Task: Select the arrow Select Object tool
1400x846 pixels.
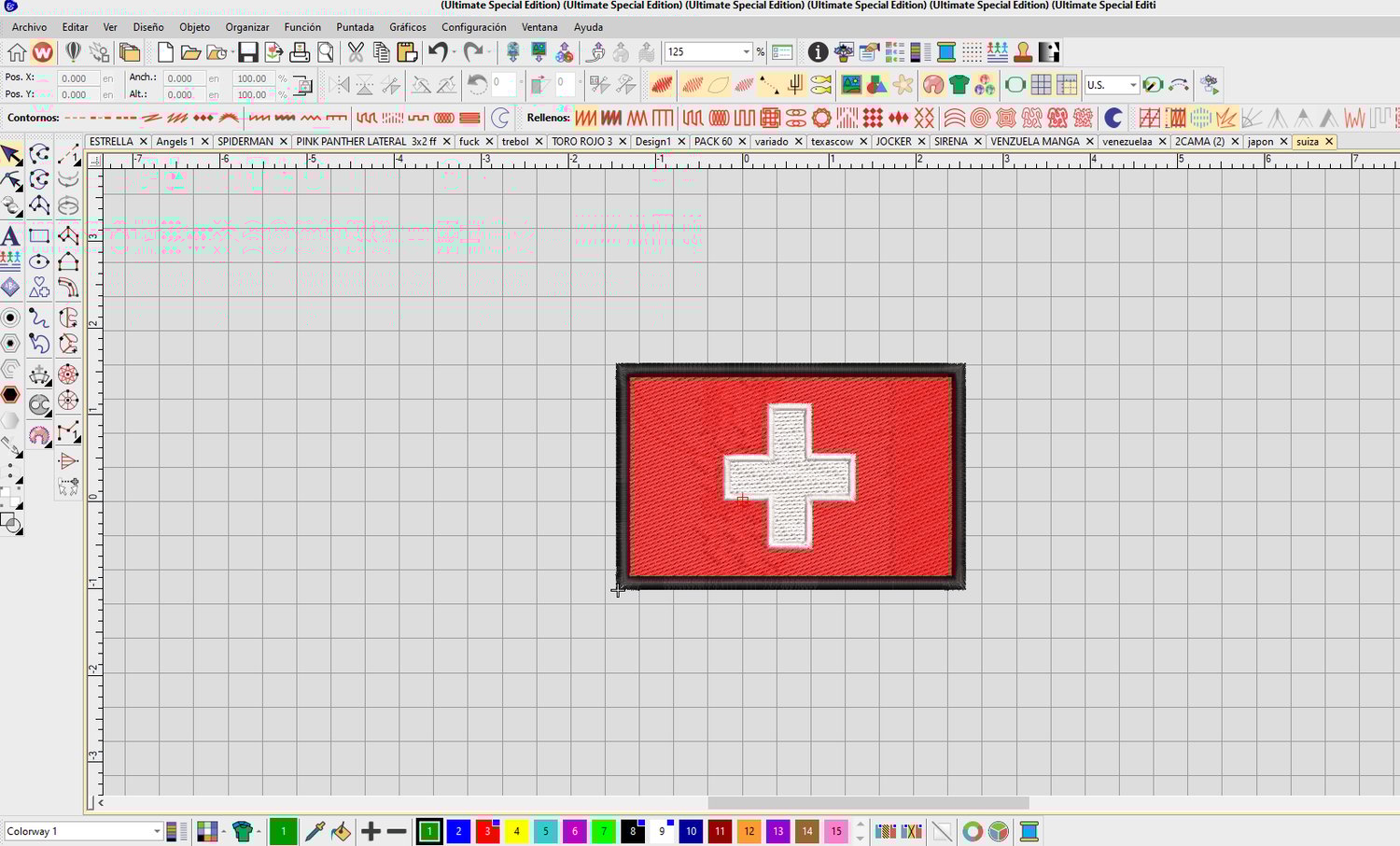Action: (x=11, y=153)
